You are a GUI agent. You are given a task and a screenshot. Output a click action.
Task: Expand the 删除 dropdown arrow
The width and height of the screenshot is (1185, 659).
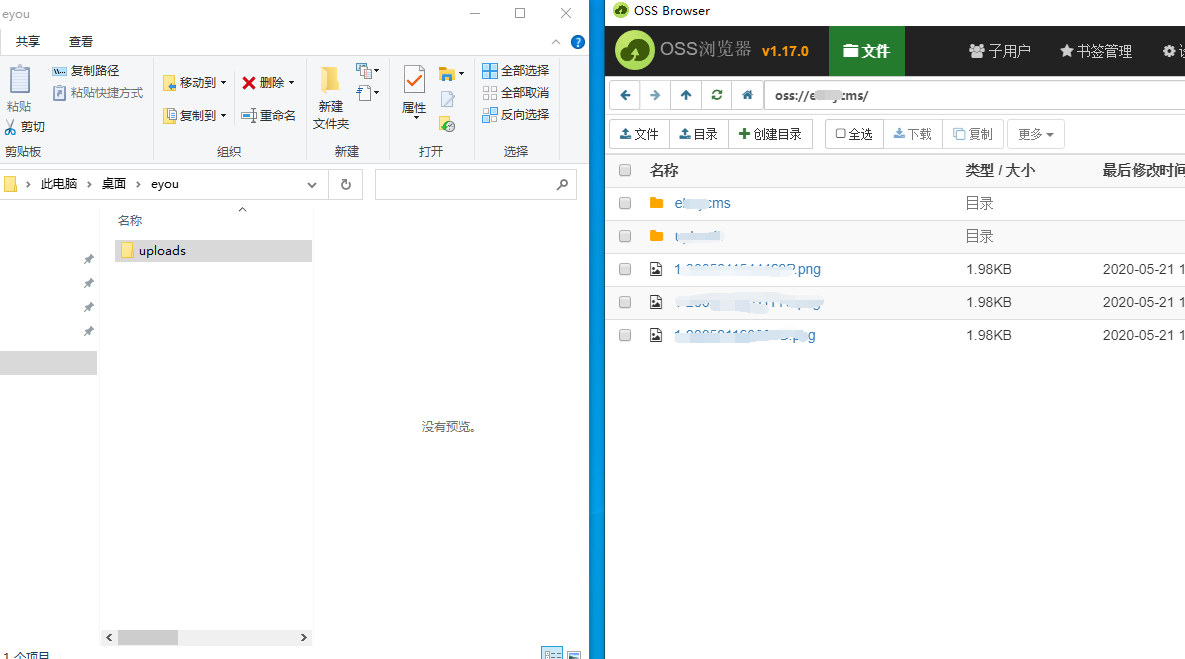point(292,83)
